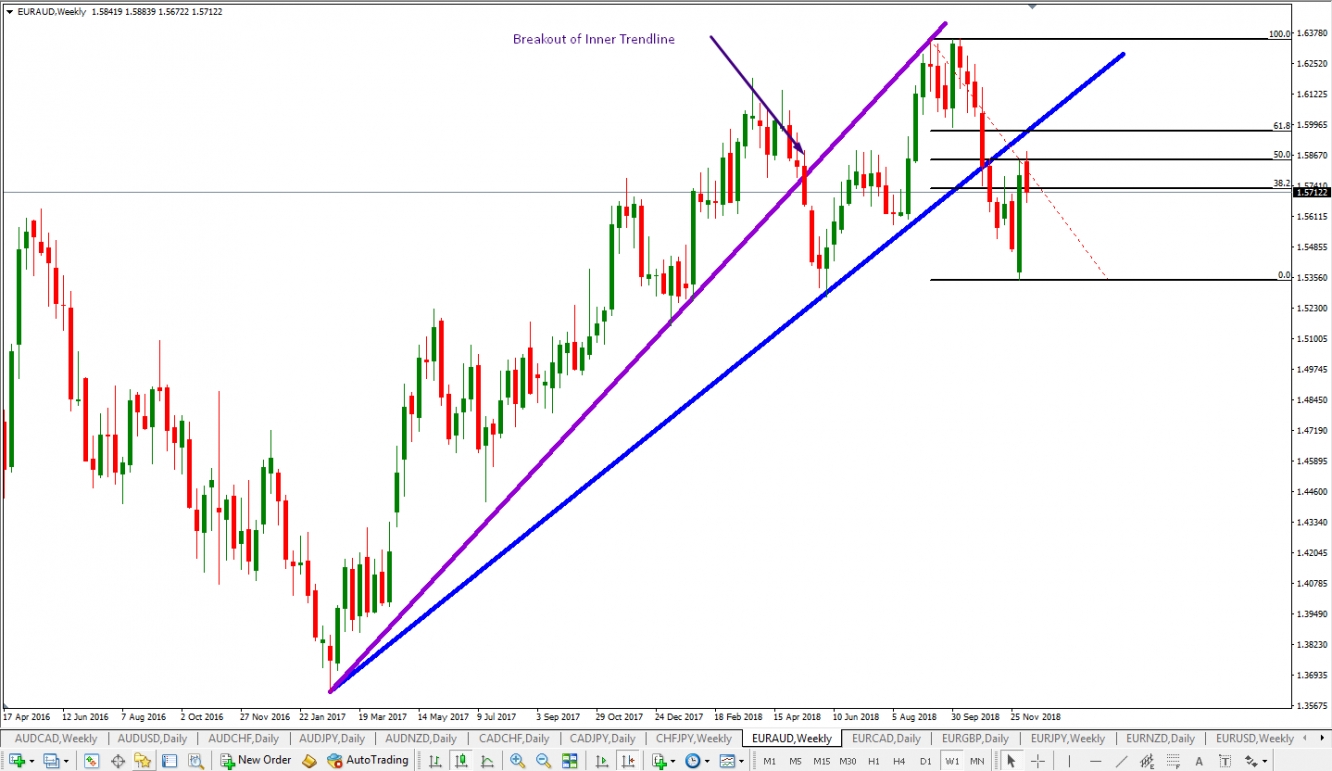The height and width of the screenshot is (771, 1332).
Task: Set timeframe to H4
Action: 899,761
